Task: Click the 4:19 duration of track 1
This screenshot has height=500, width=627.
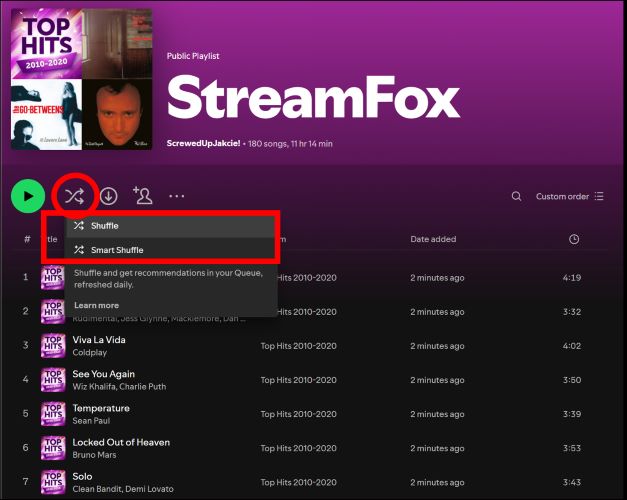Action: tap(572, 278)
